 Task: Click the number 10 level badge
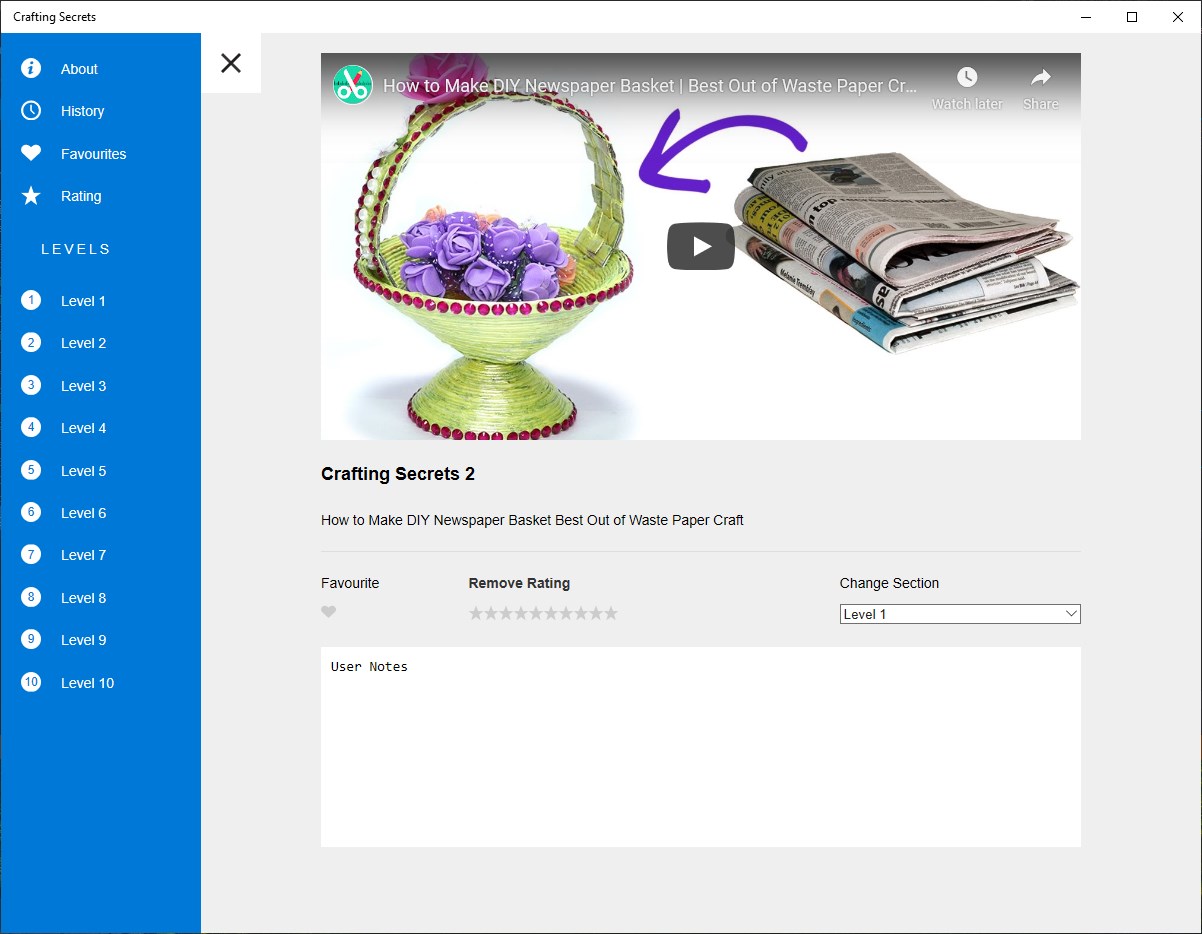[31, 682]
